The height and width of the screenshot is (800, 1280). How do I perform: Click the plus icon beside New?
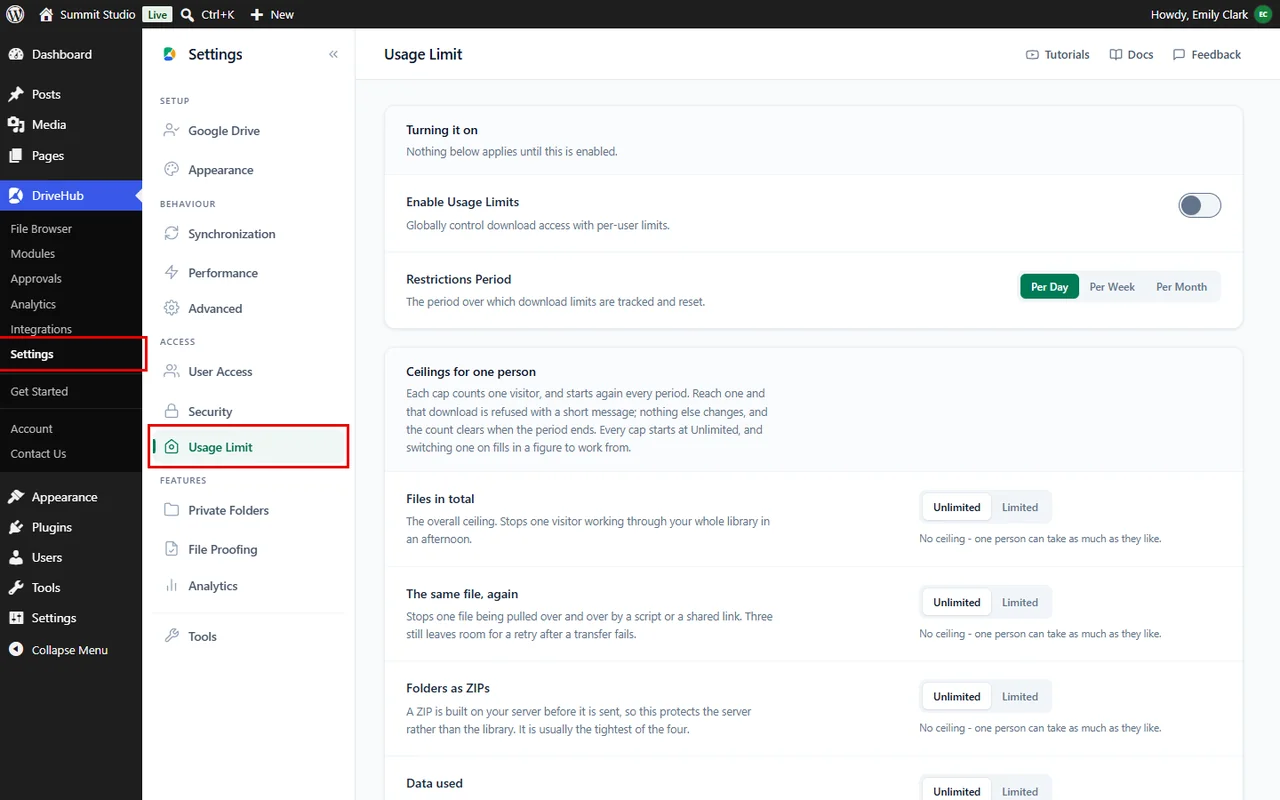(257, 15)
